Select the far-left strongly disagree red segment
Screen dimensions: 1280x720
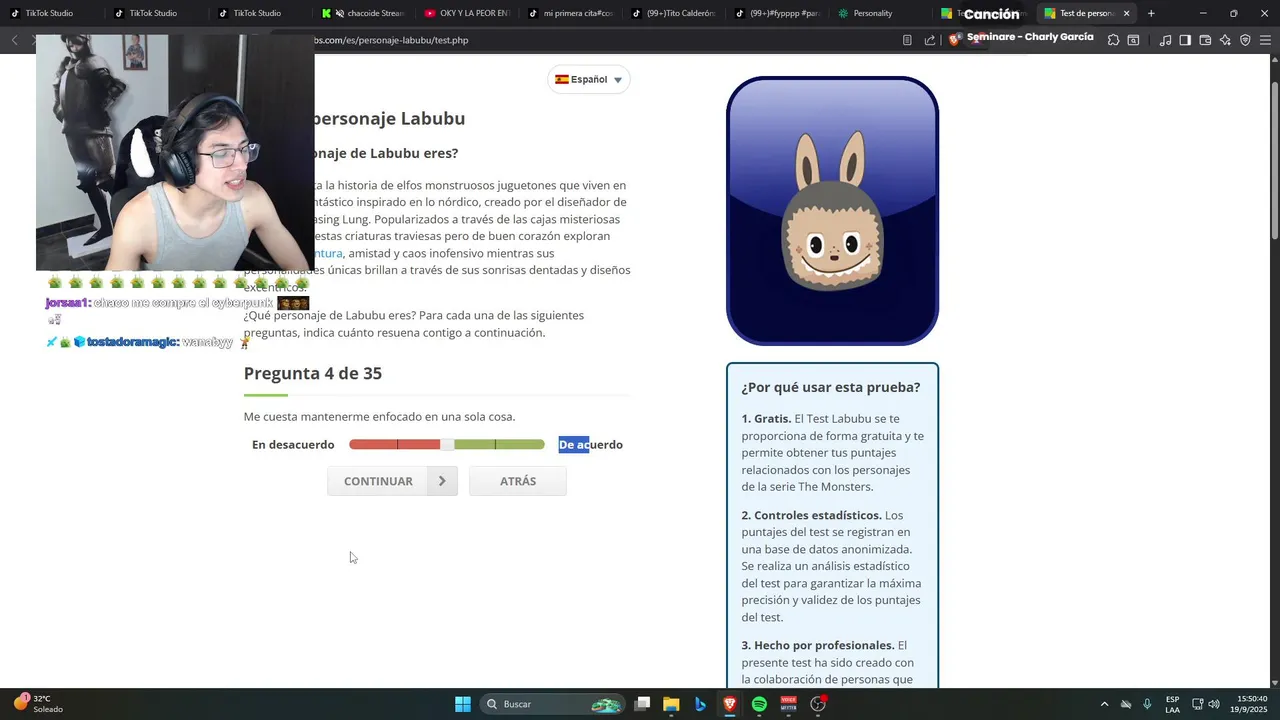coord(373,444)
